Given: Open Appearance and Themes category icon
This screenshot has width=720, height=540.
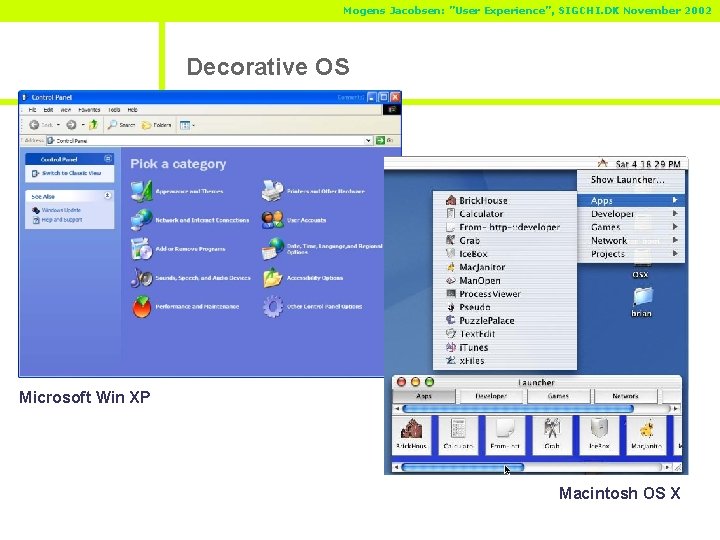Looking at the screenshot, I should 141,191.
